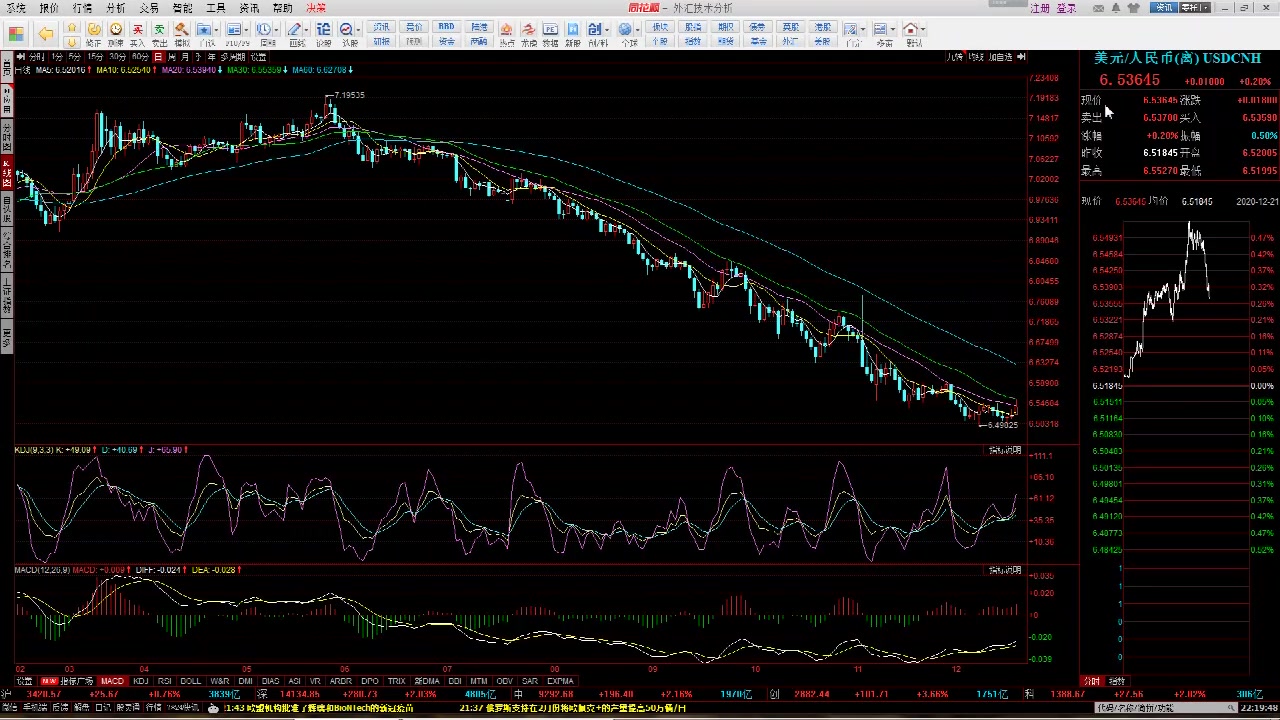
Task: Click the F10/F9 info icon
Action: coord(234,29)
